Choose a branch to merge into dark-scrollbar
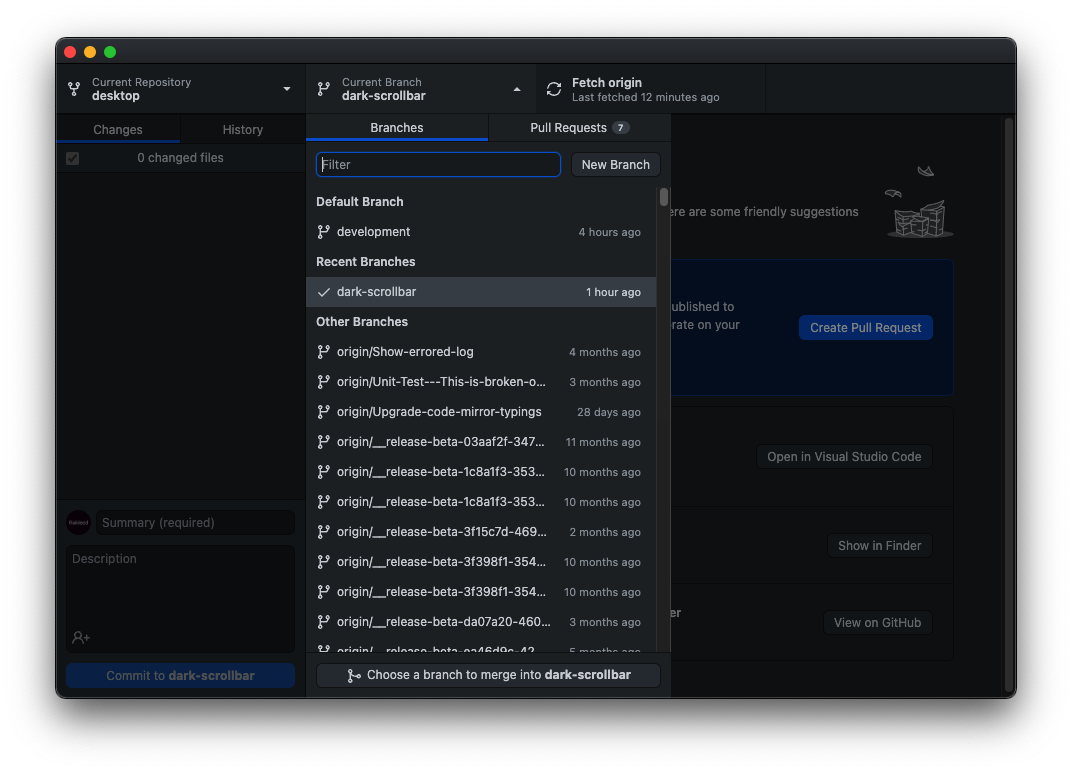The width and height of the screenshot is (1072, 772). (488, 675)
